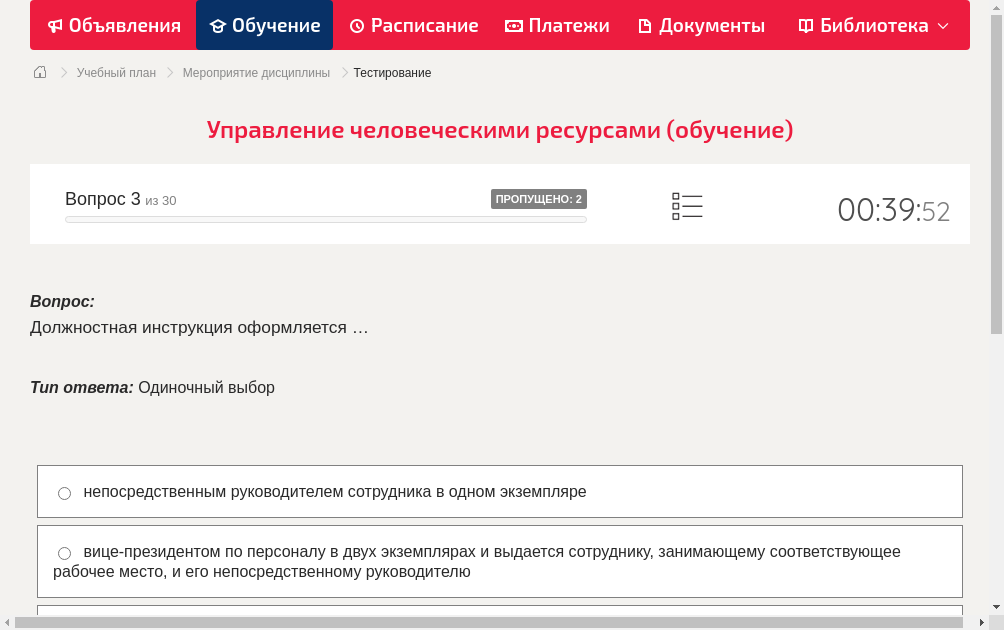Click the ПРОПУЩЕНО: 2 badge
The height and width of the screenshot is (630, 1004).
click(539, 198)
